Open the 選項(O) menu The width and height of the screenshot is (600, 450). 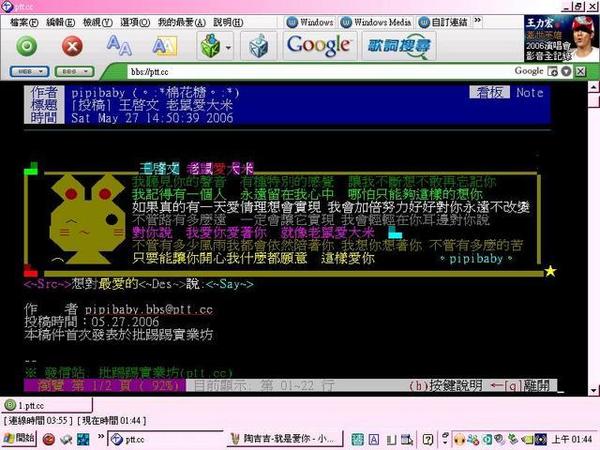tap(135, 23)
